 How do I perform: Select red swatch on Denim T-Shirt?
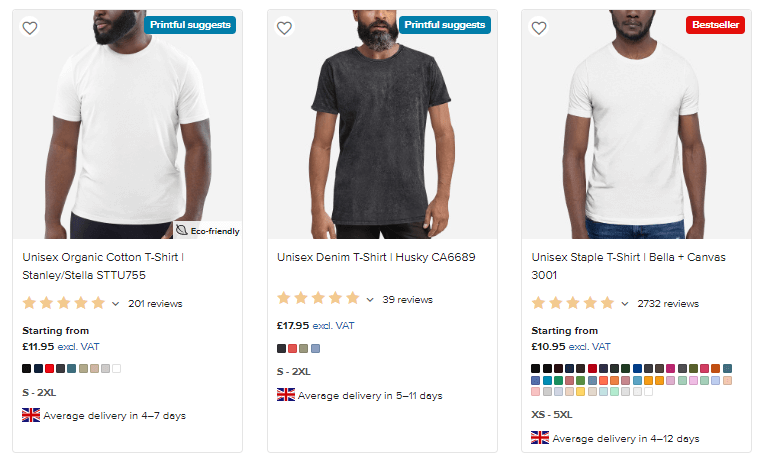click(x=293, y=349)
